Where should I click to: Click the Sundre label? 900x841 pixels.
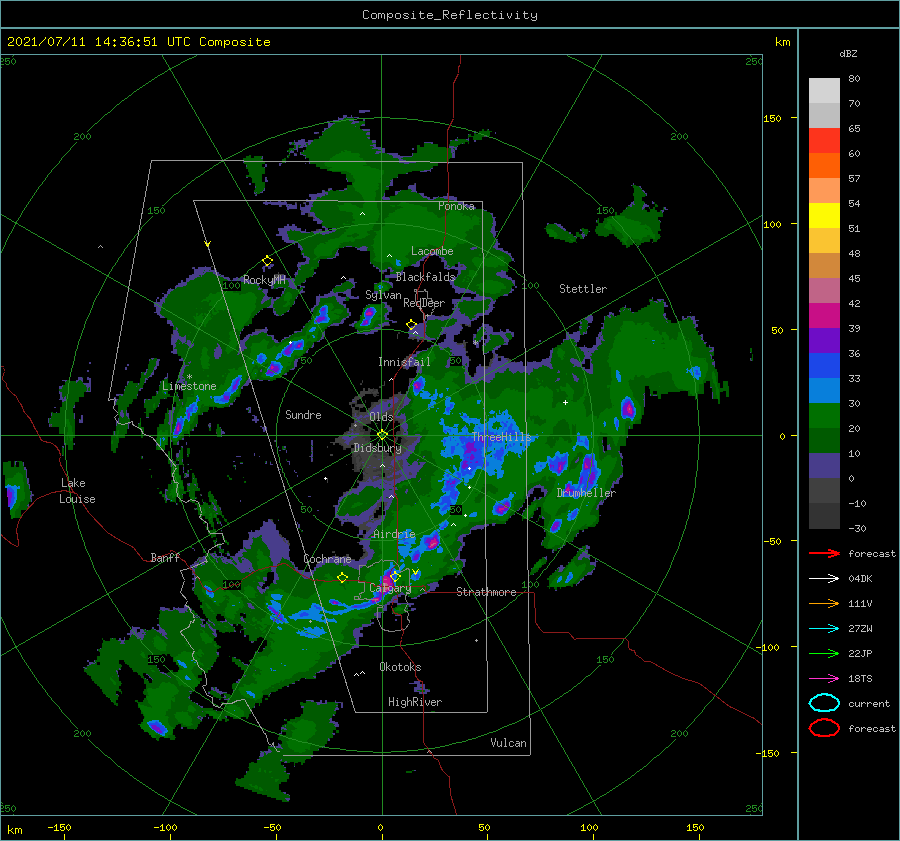click(303, 414)
